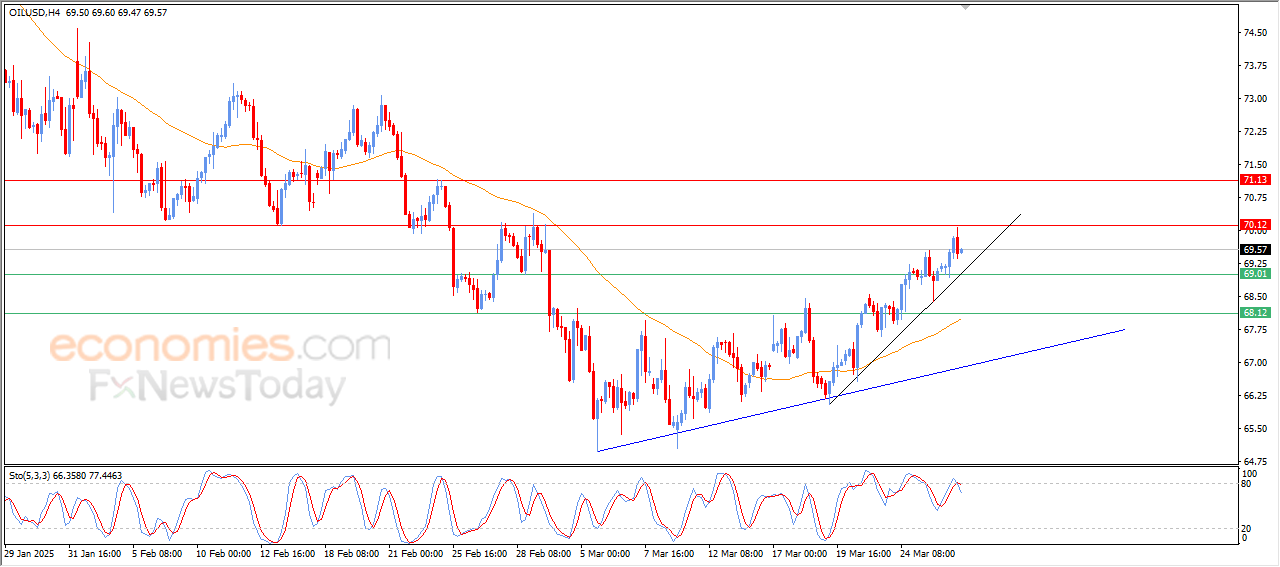Screen dimensions: 1280x567
Task: Click the stochastic 80 level label
Action: pyautogui.click(x=1248, y=484)
